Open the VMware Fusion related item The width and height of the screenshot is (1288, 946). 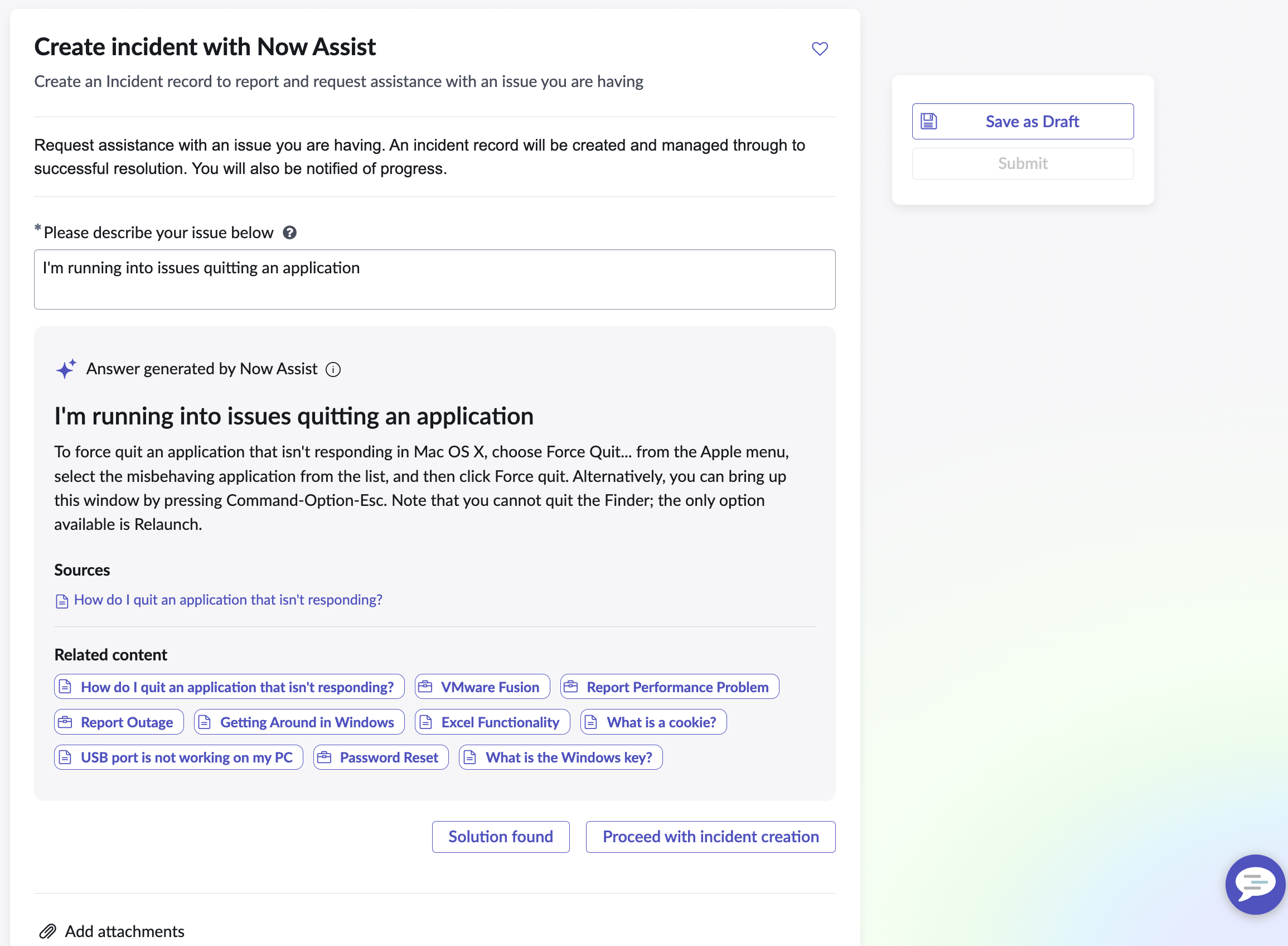pos(482,687)
